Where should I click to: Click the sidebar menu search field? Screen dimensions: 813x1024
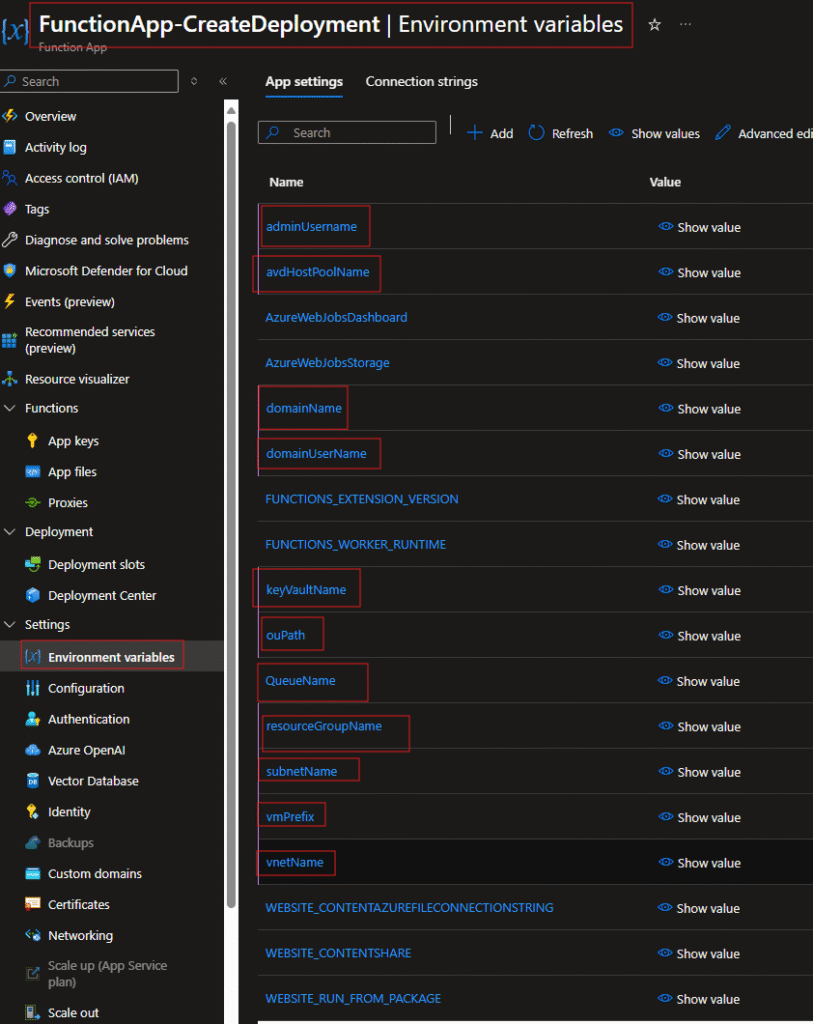pos(89,81)
